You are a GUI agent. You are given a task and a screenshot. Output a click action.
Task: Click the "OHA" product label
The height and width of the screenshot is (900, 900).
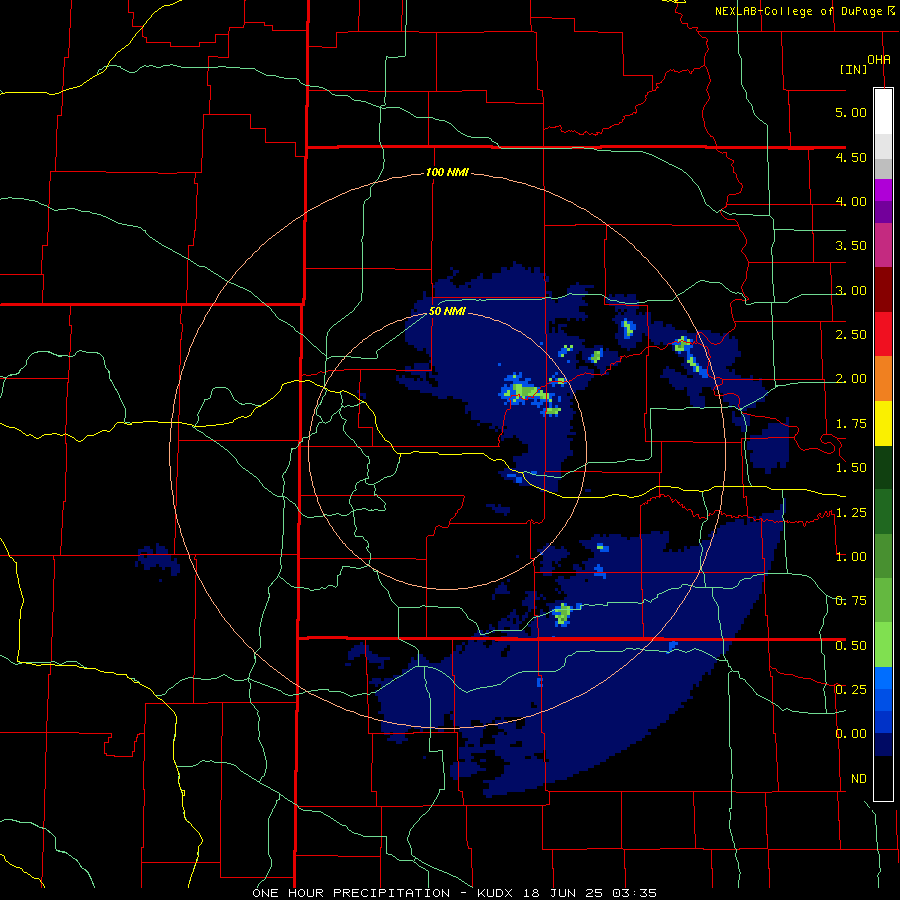click(879, 60)
